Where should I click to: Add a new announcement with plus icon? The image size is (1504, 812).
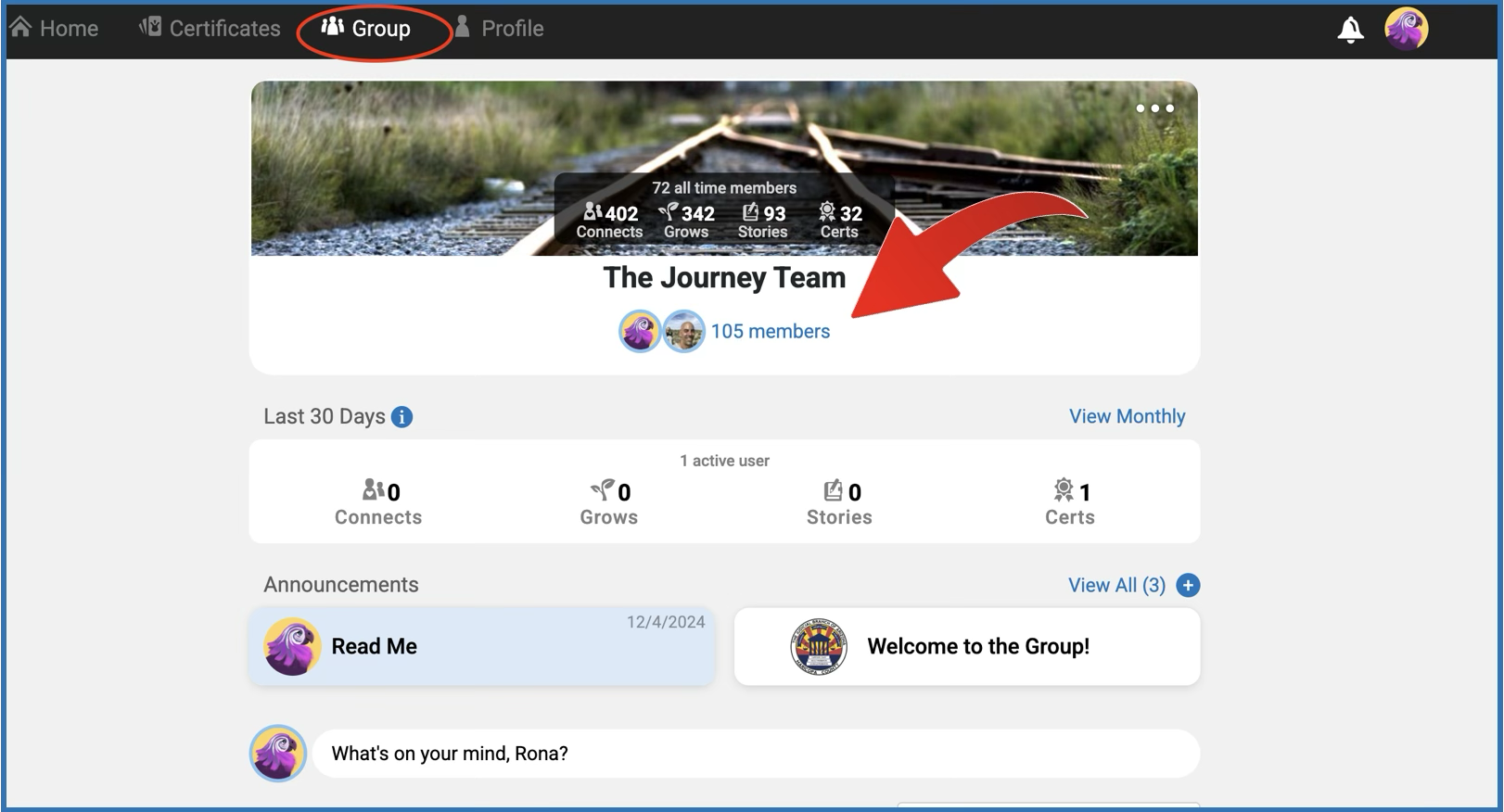pyautogui.click(x=1187, y=585)
